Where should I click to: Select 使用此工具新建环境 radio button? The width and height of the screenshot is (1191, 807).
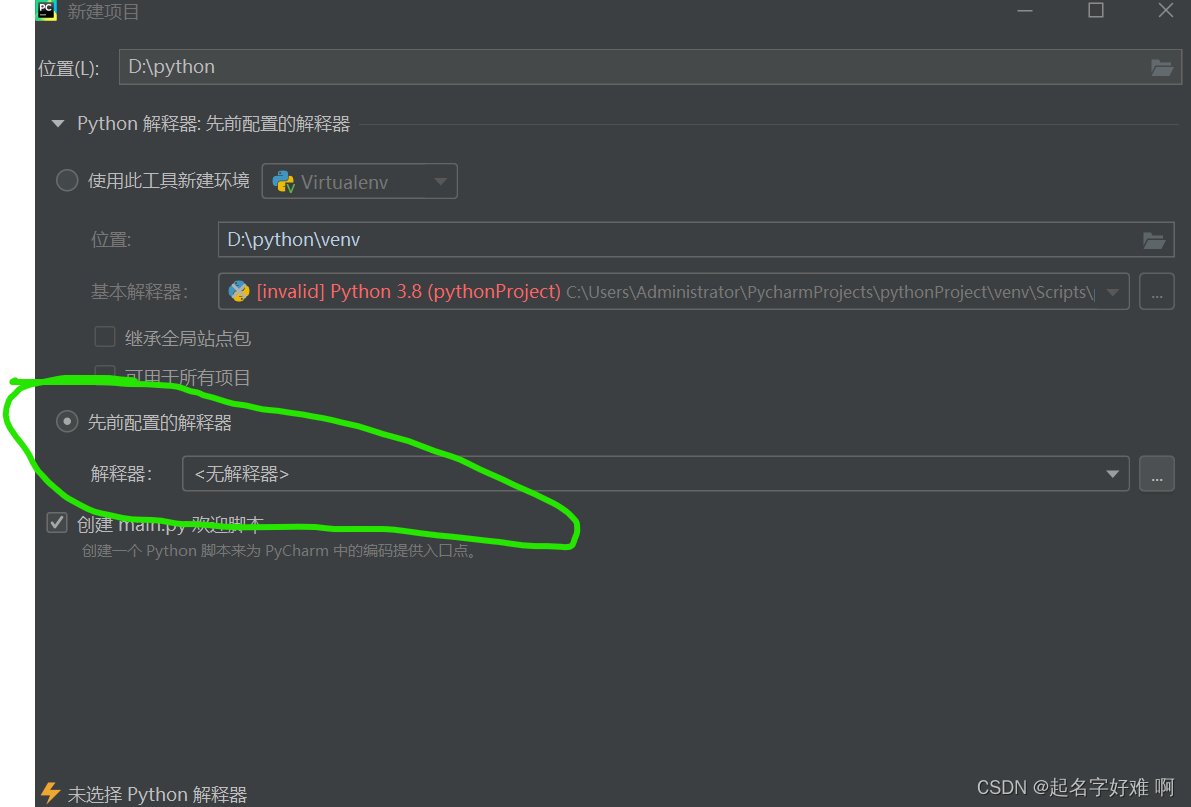pyautogui.click(x=67, y=181)
